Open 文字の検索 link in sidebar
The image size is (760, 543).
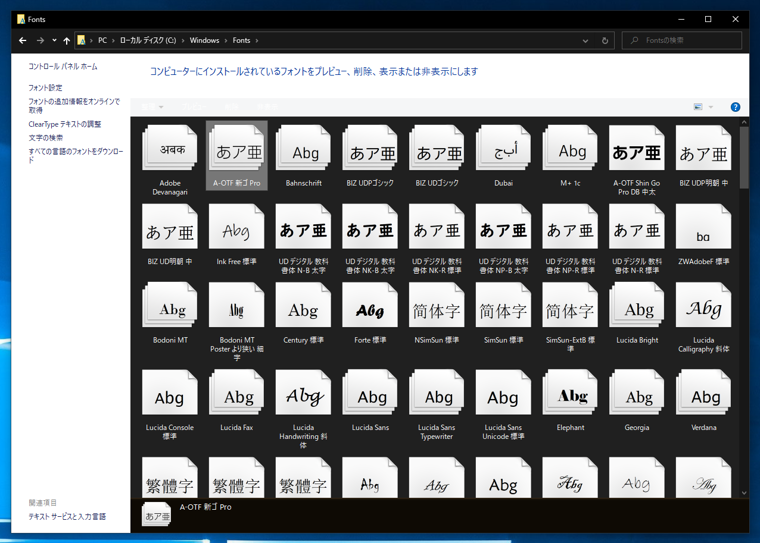46,138
